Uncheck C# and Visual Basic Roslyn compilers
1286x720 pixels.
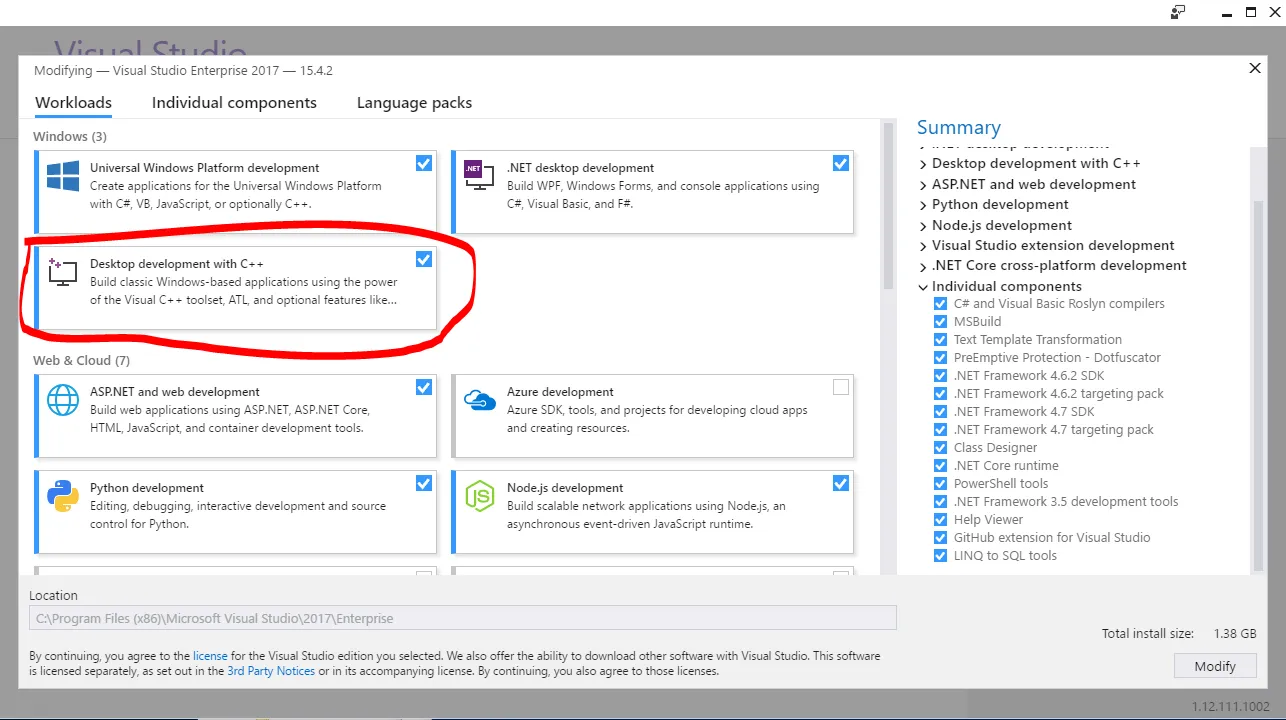940,304
